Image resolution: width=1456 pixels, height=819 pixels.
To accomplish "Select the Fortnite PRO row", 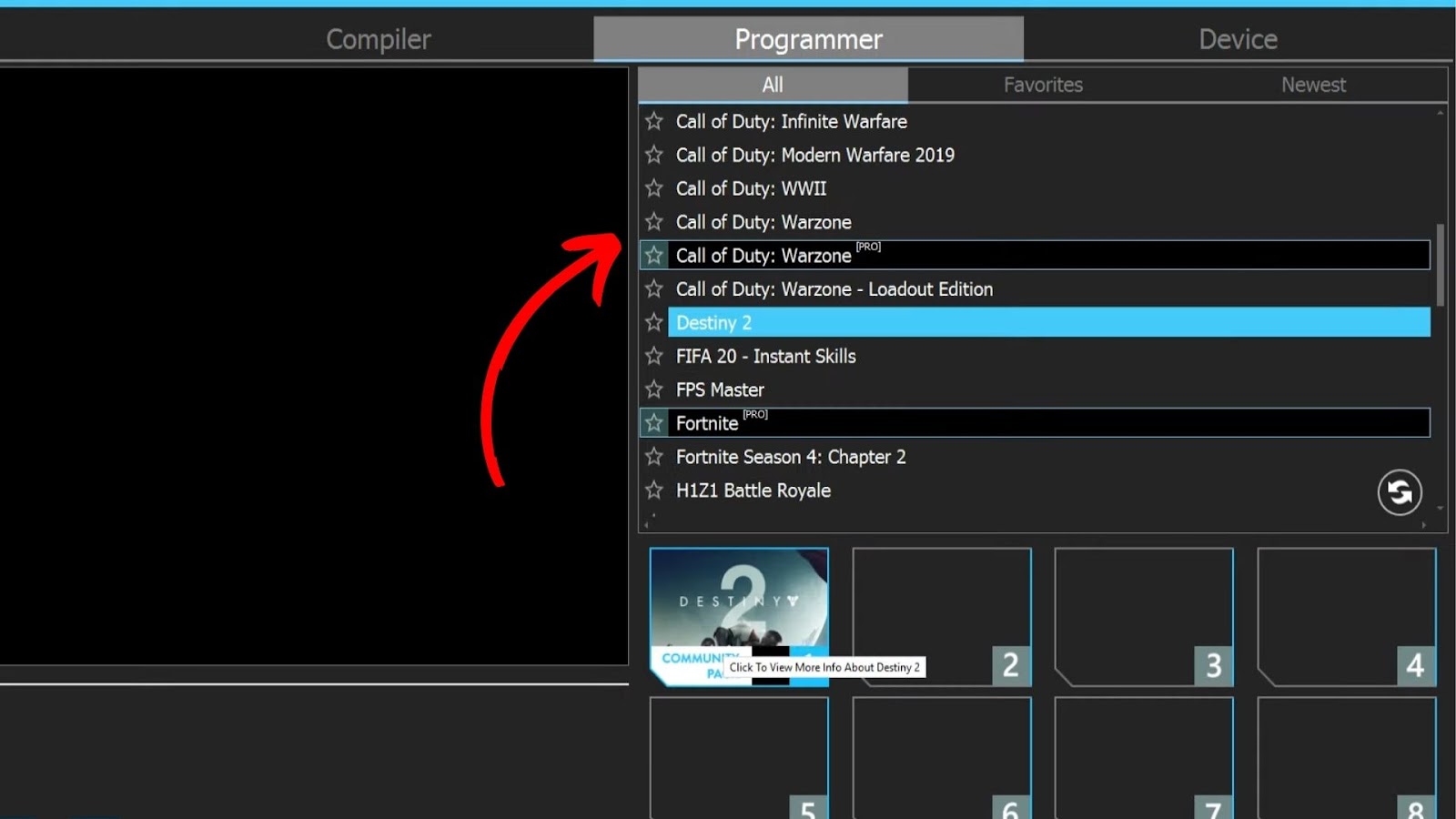I will tap(1049, 423).
